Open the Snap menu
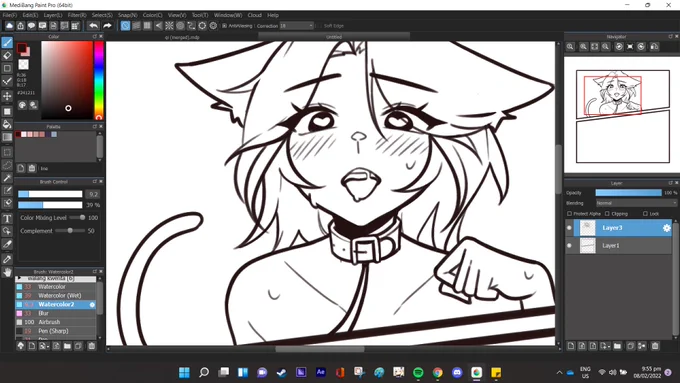Viewport: 680px width, 383px height. 128,15
